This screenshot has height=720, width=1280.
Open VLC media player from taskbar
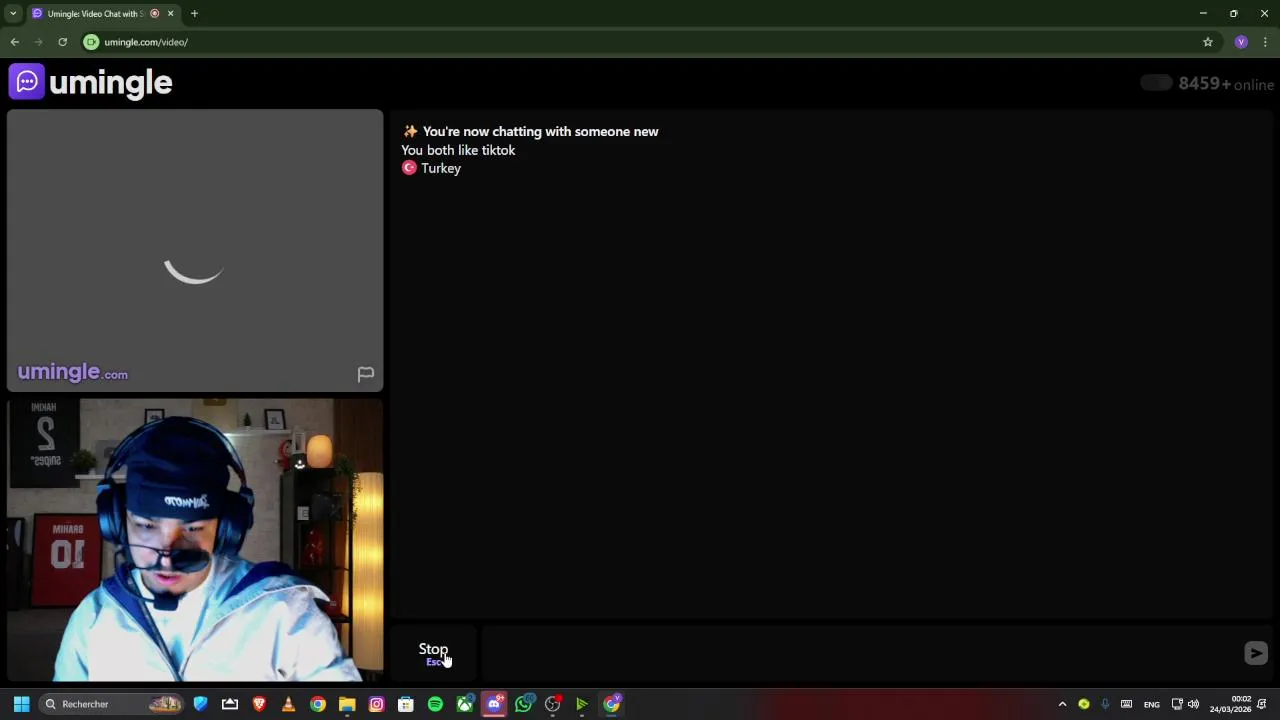coord(288,704)
